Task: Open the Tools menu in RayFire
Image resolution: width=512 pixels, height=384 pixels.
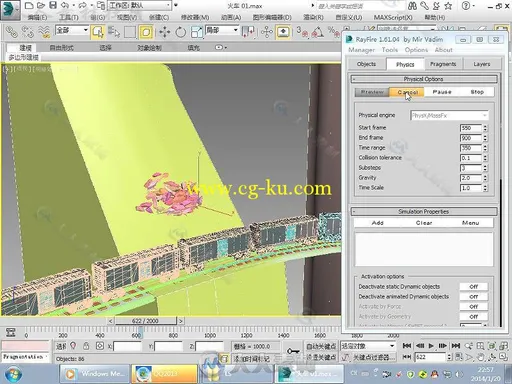Action: tap(390, 50)
